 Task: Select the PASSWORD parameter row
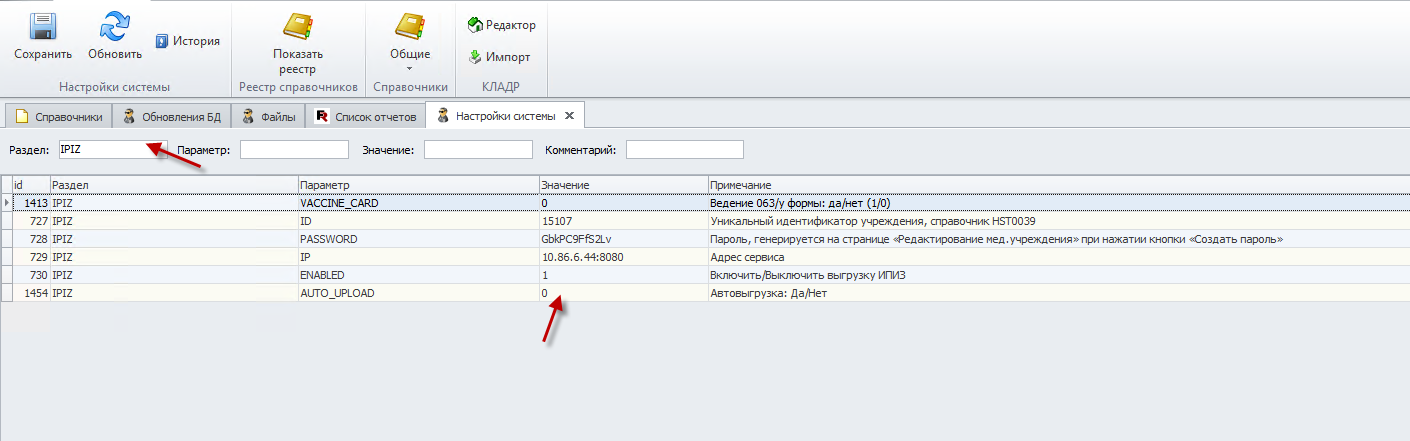417,240
